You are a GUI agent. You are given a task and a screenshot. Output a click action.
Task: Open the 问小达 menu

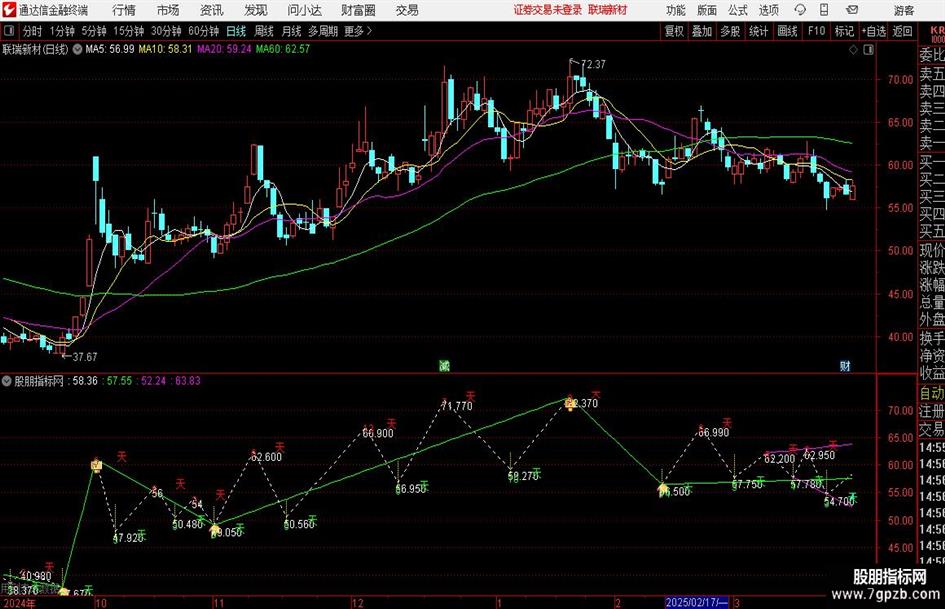(304, 10)
